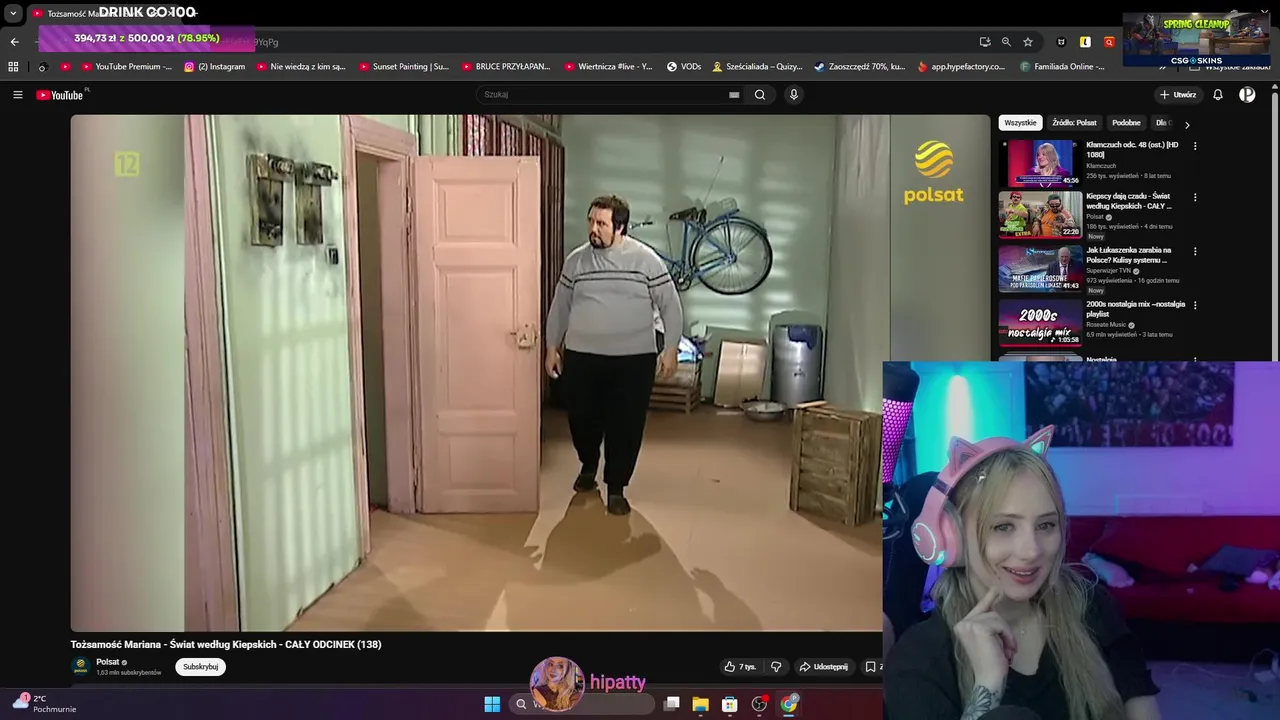Open the Superwizjer TVN channel name

coord(1109,271)
